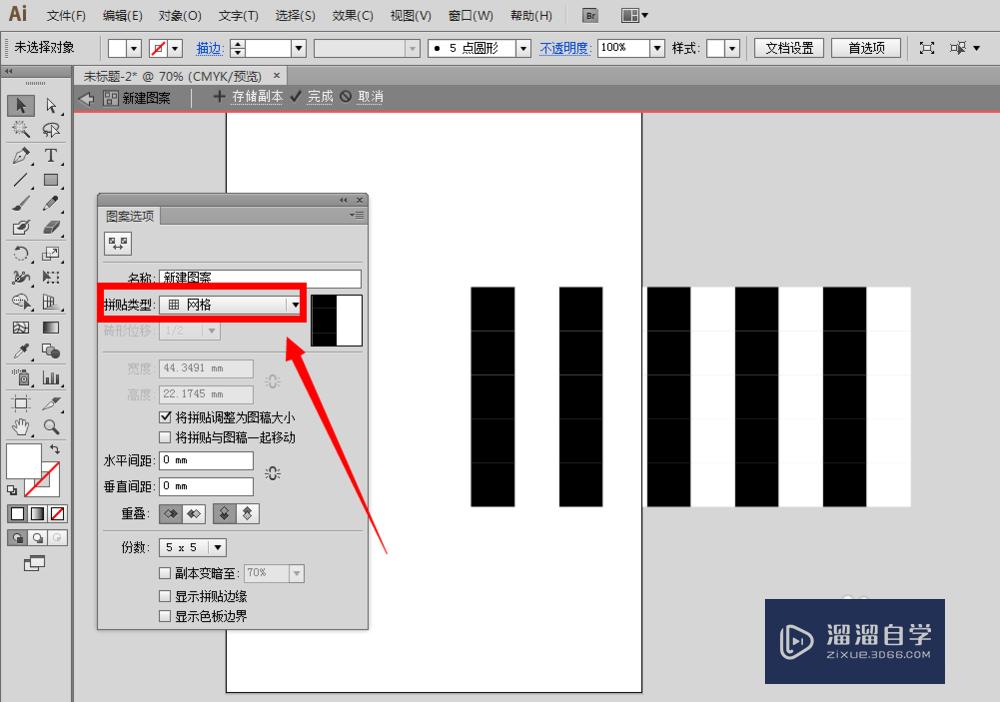Select the Direct Selection tool

tap(51, 105)
